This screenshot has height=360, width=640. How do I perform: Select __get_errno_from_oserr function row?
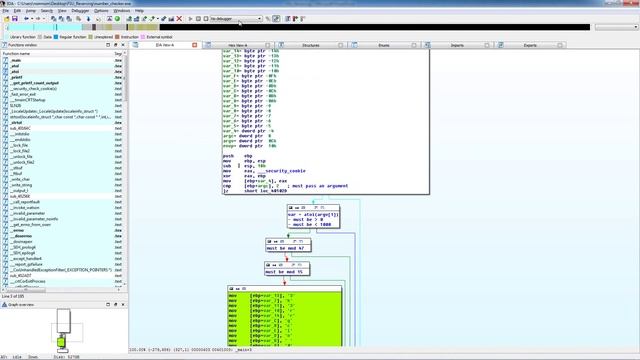(x=62, y=224)
